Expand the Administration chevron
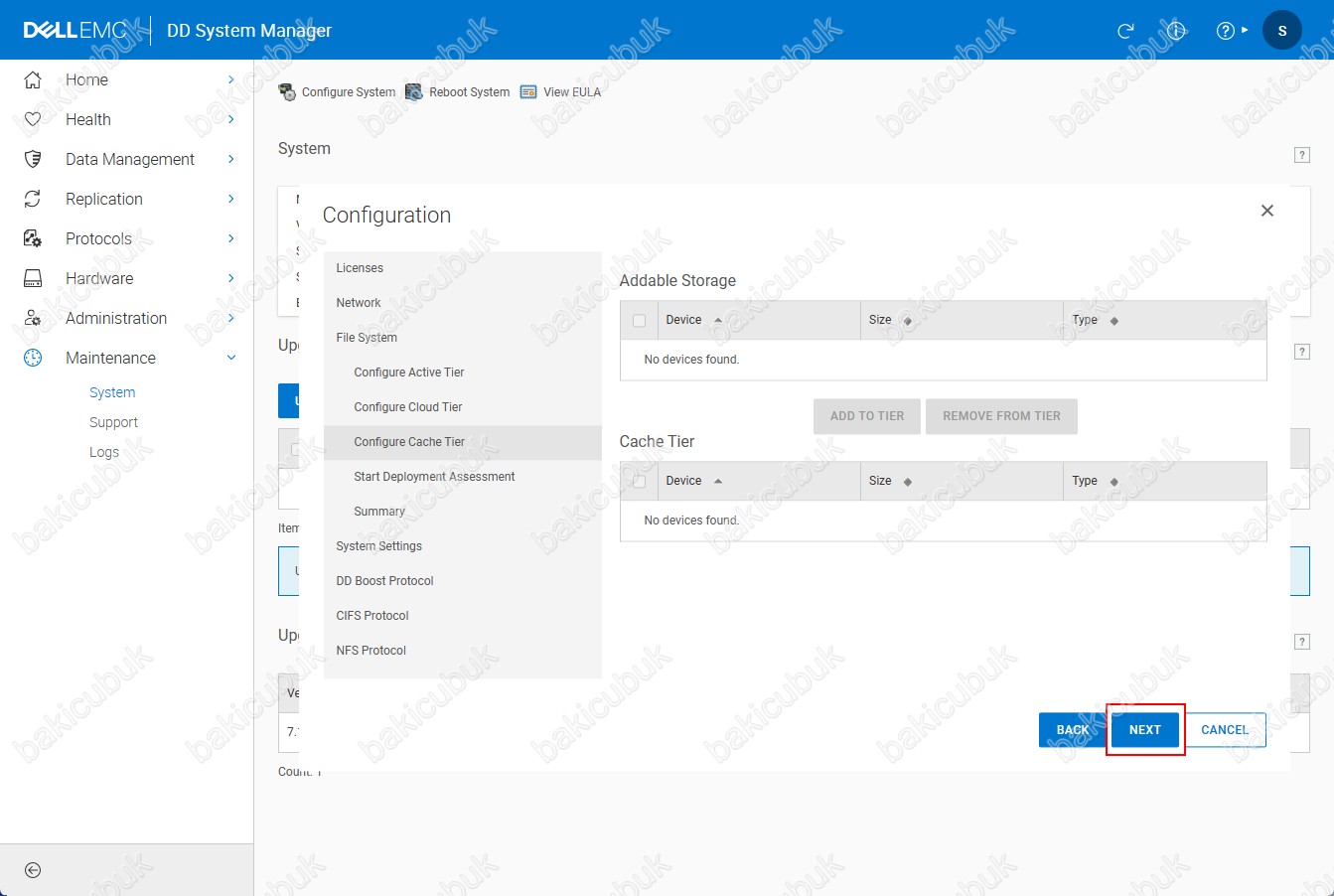Screen dimensions: 1334x896 coord(230,318)
